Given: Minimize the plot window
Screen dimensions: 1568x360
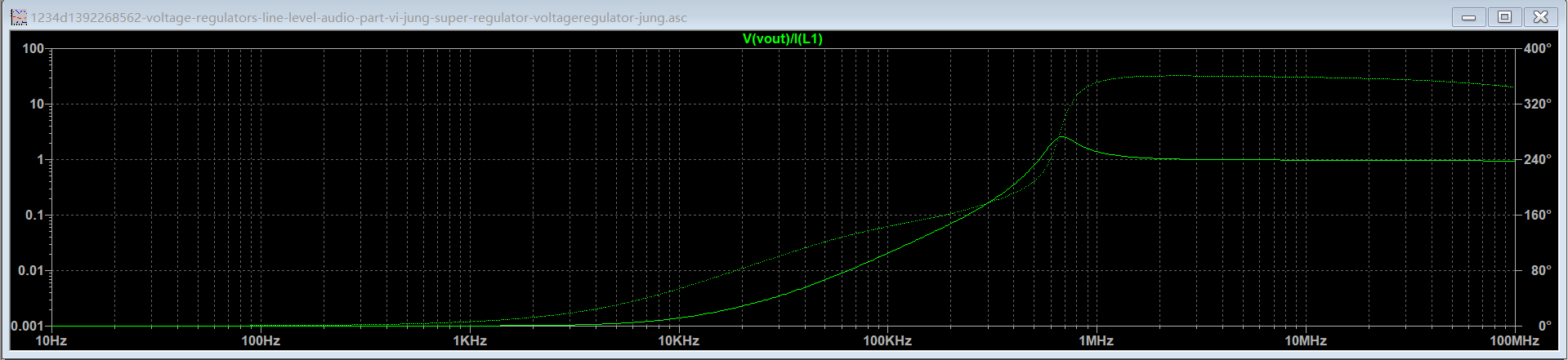Looking at the screenshot, I should [x=1468, y=16].
